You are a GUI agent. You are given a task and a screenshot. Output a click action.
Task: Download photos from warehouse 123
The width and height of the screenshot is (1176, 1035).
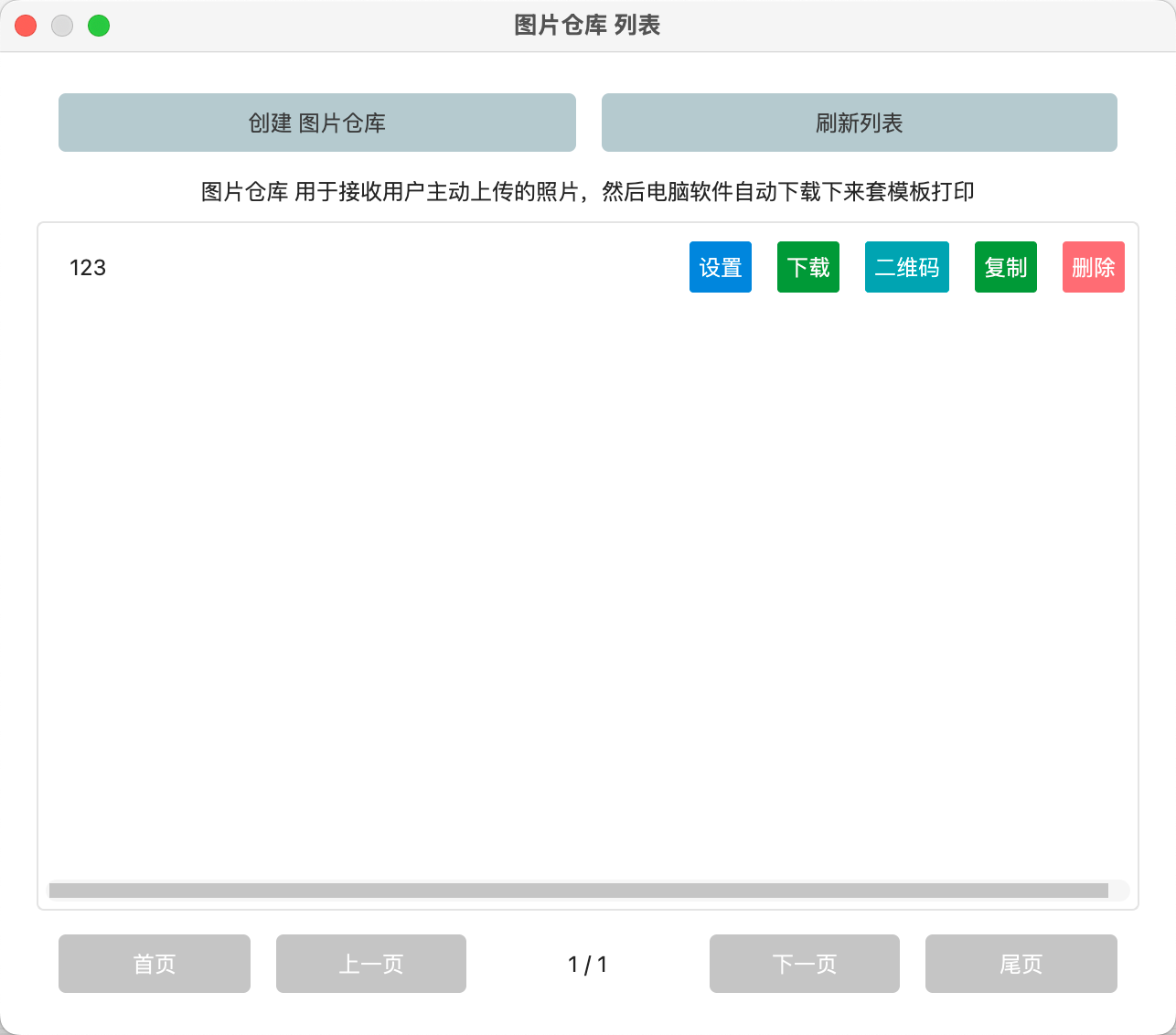pos(807,267)
